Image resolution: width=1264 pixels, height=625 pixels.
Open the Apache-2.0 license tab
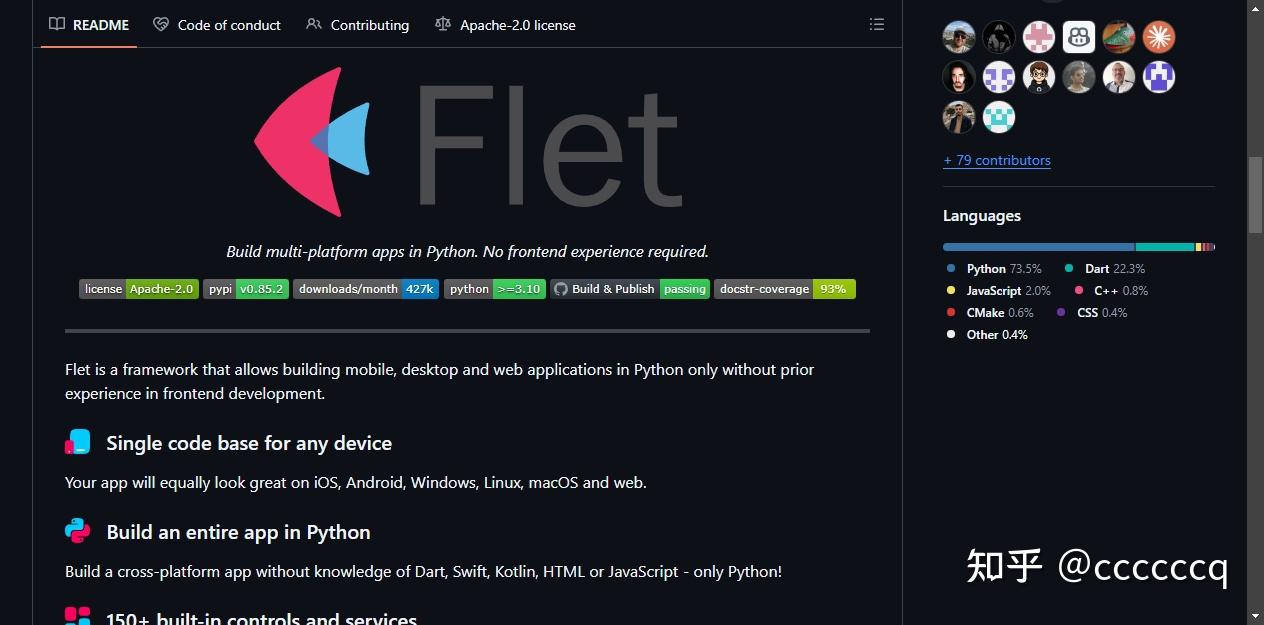(x=505, y=24)
